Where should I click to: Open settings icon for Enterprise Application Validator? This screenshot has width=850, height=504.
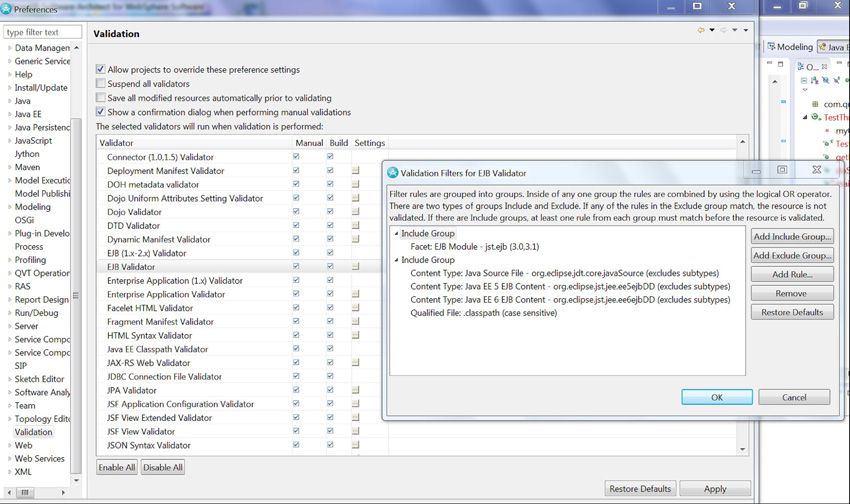[356, 294]
